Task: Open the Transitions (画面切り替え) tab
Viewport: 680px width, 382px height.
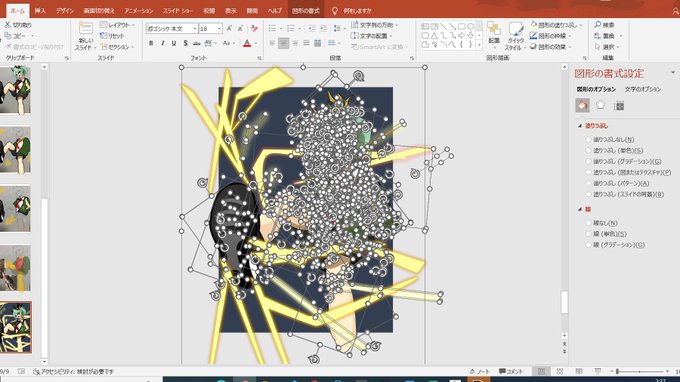Action: (x=99, y=10)
